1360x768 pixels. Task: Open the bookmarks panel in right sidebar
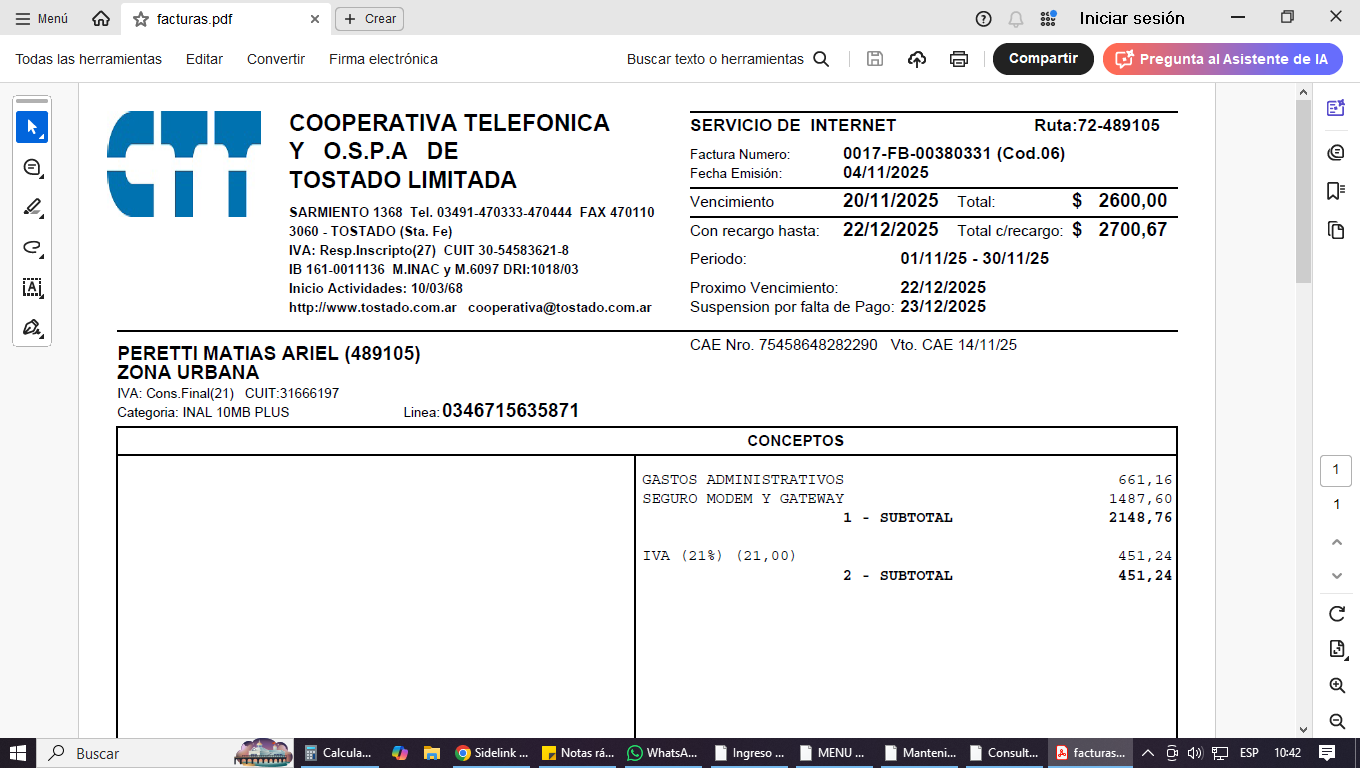(1335, 191)
